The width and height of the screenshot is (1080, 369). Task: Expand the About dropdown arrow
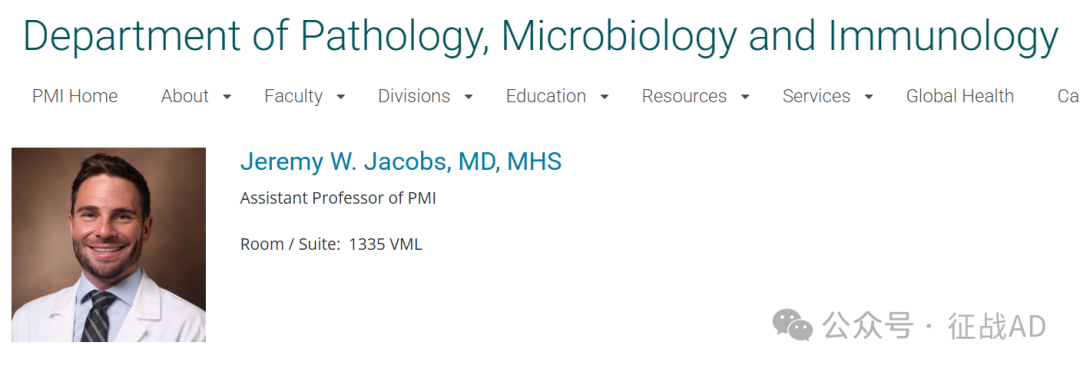click(x=227, y=97)
